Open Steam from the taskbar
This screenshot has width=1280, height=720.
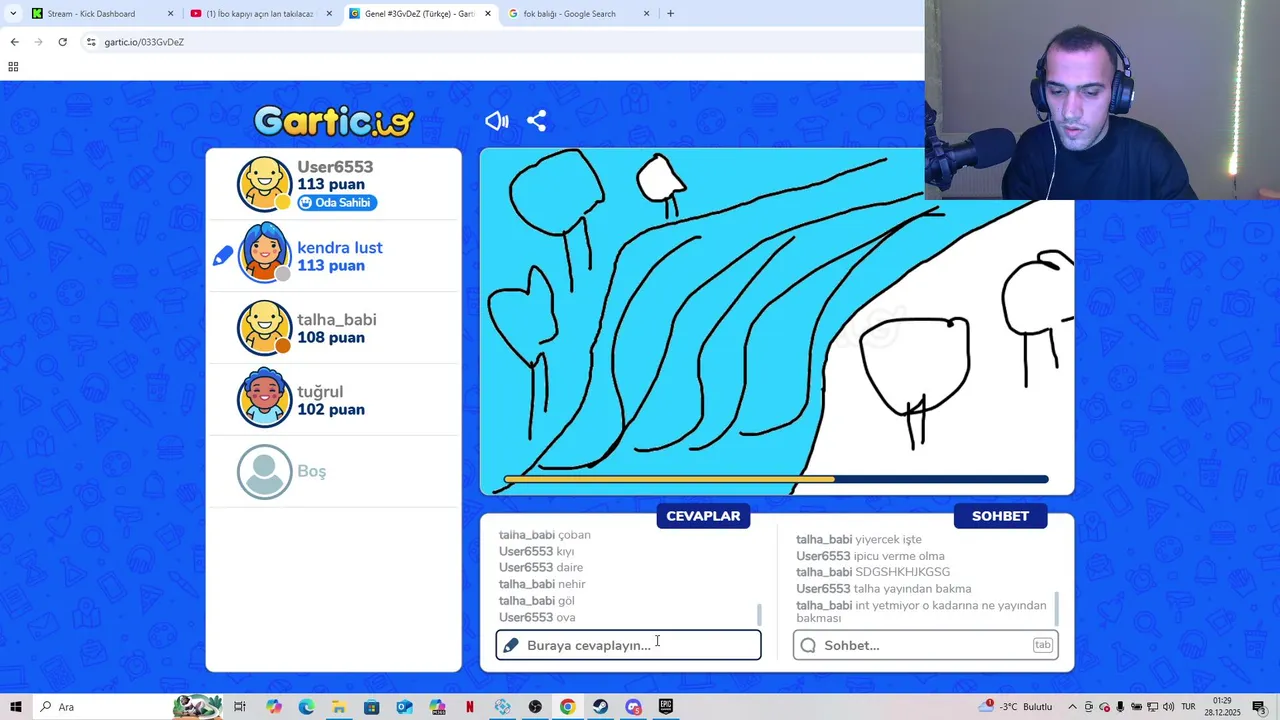pyautogui.click(x=600, y=707)
